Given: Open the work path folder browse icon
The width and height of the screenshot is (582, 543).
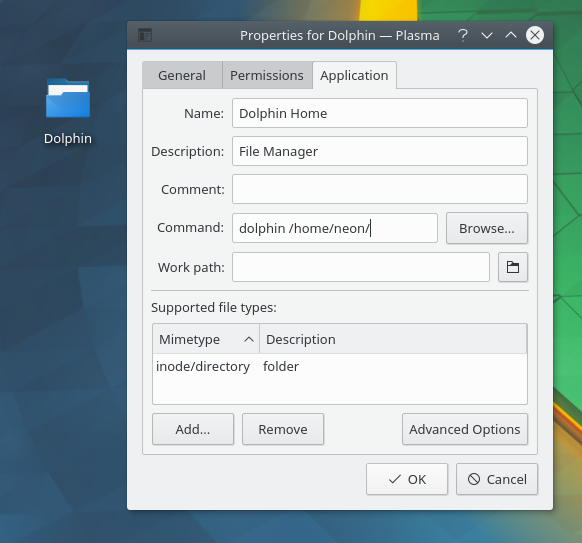Looking at the screenshot, I should (513, 267).
